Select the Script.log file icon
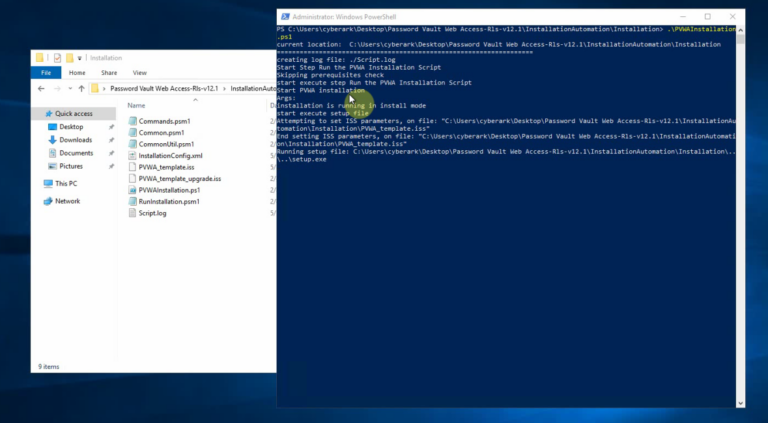 [132, 213]
